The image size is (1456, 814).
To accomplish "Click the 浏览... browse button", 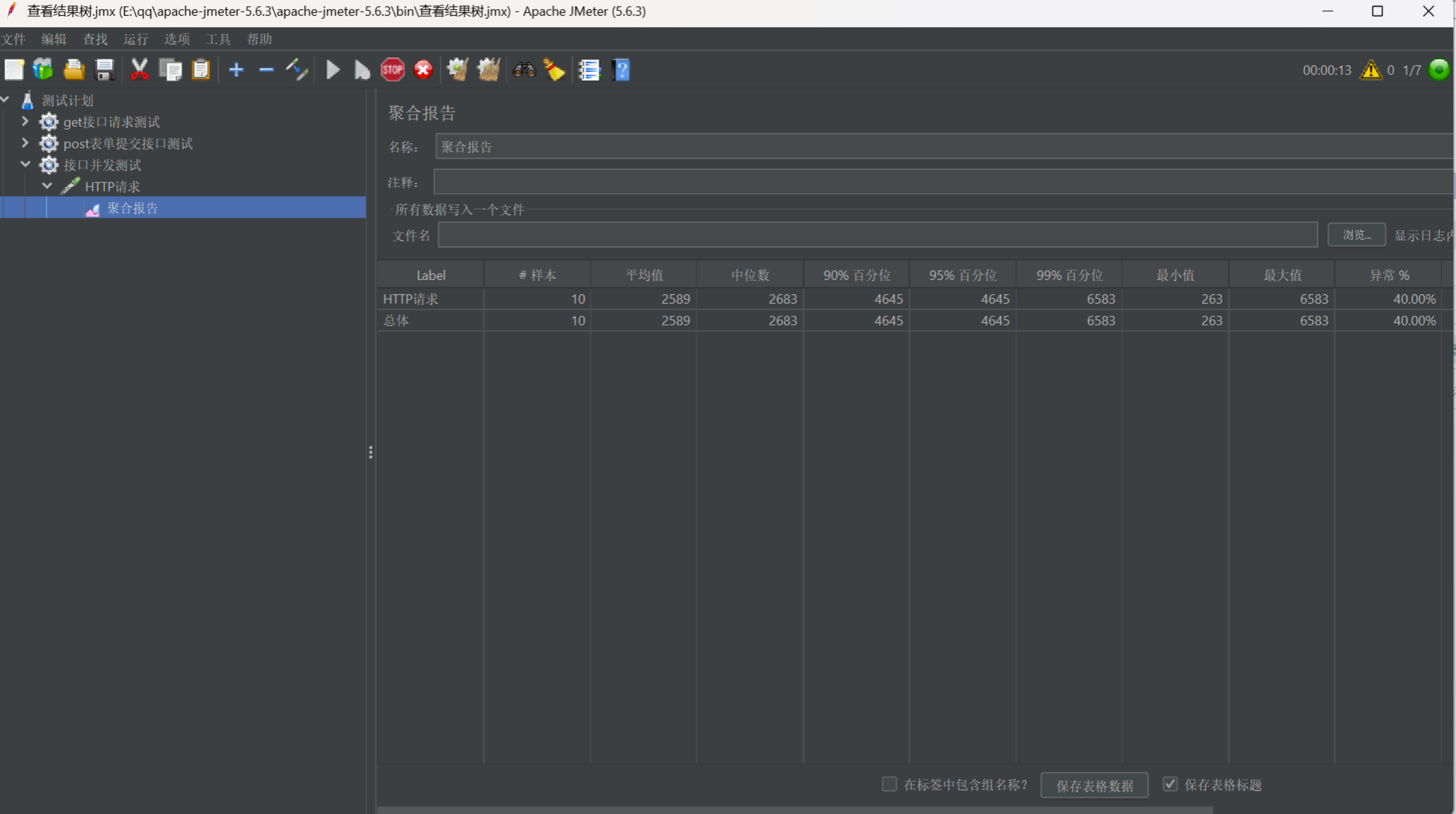I will [1356, 235].
